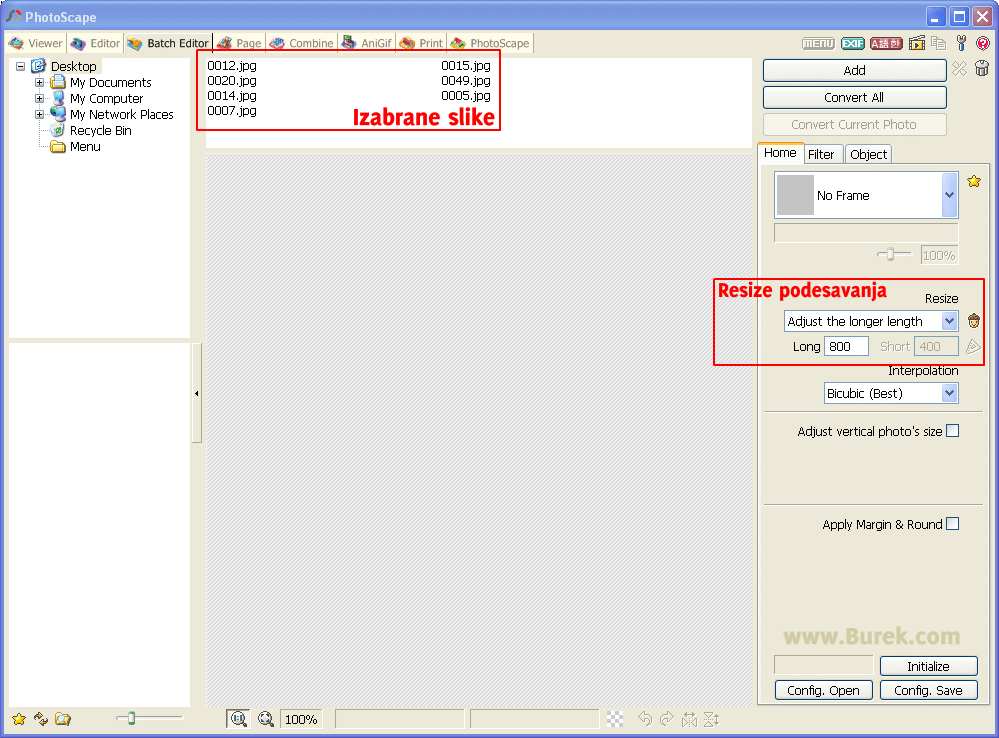Click the resize preset icon beside dropdown
This screenshot has width=999, height=738.
pos(974,321)
